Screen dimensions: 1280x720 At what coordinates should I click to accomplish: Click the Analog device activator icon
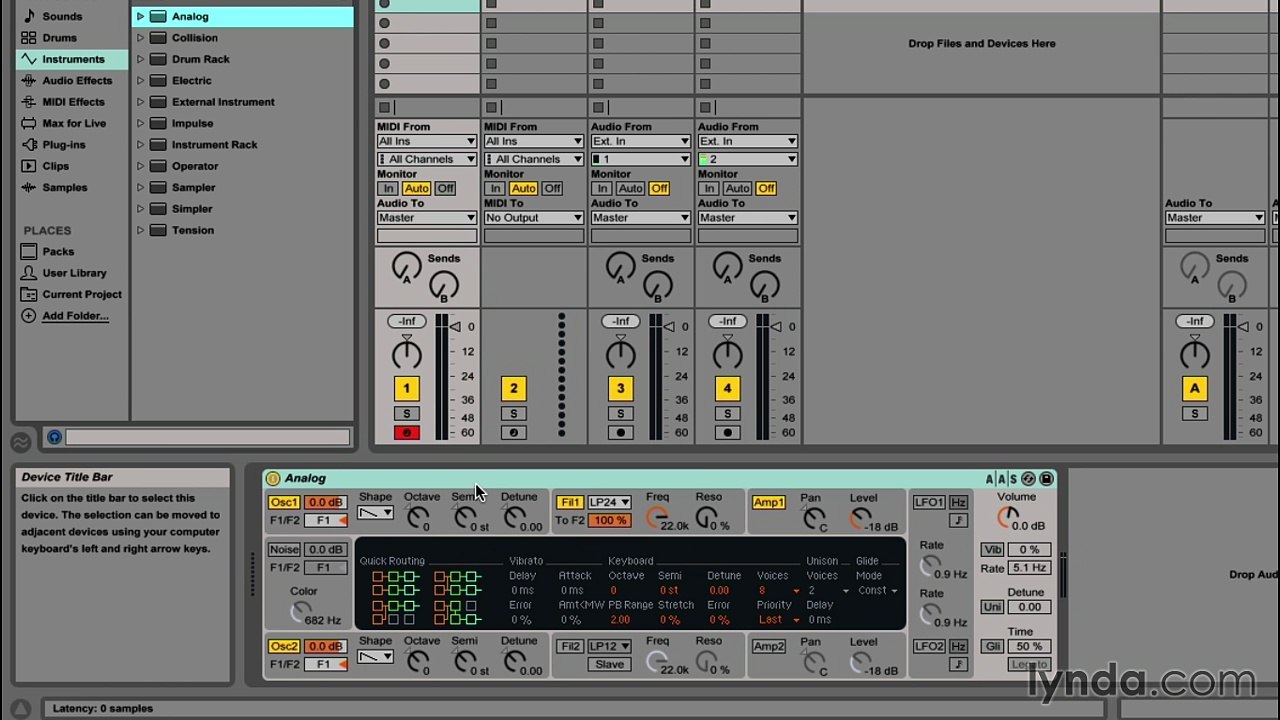click(x=273, y=479)
